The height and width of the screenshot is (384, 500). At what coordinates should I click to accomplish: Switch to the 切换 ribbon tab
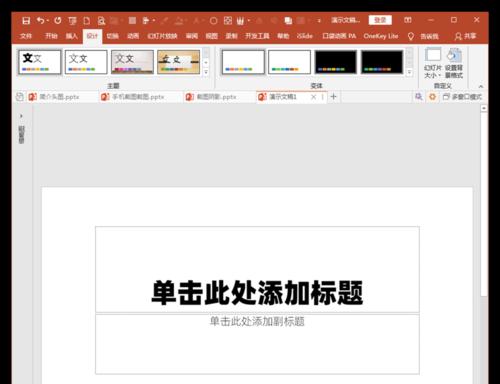[113, 36]
